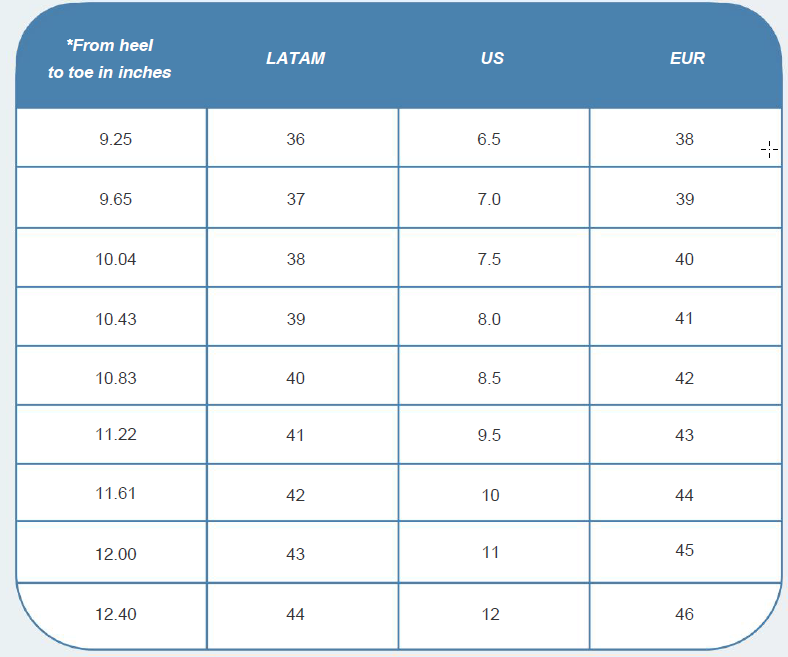Click the EUR column header
The height and width of the screenshot is (657, 788).
(x=686, y=58)
